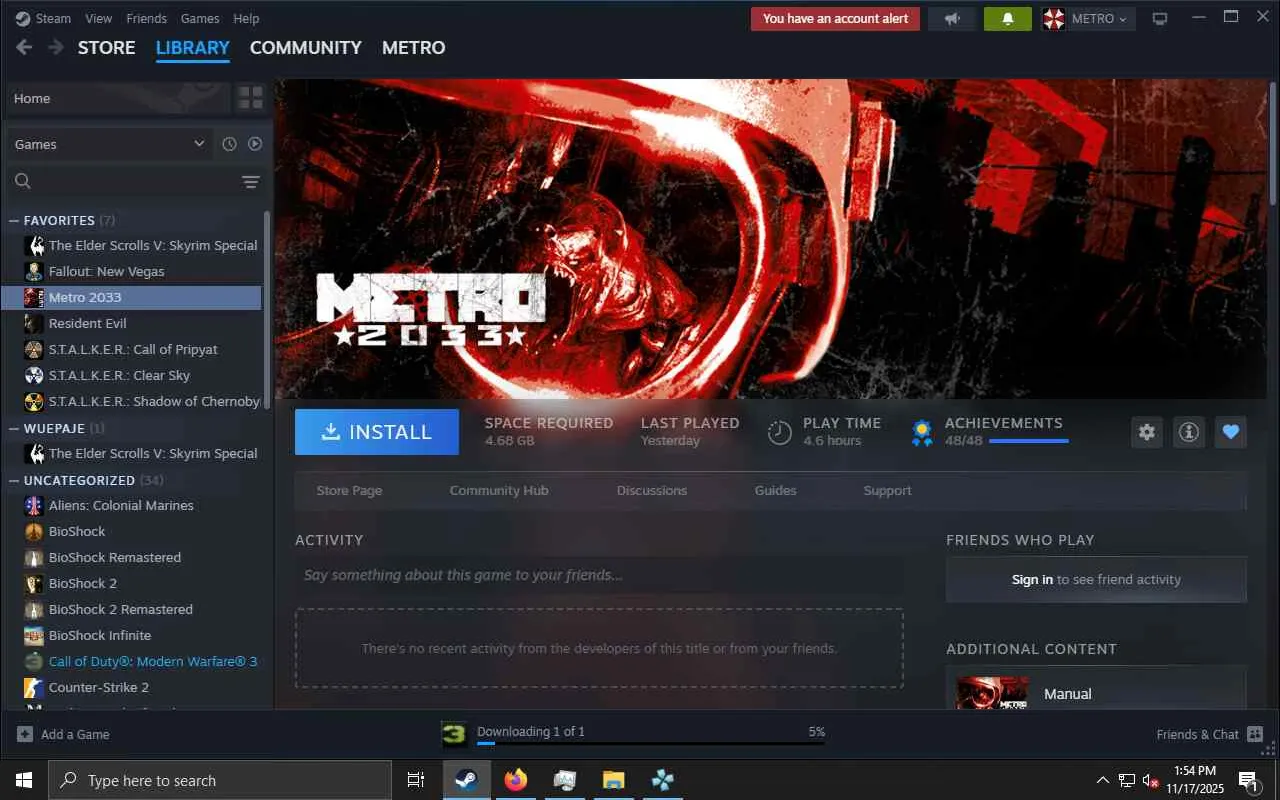This screenshot has height=800, width=1280.
Task: Open advanced filter options icon
Action: click(250, 181)
